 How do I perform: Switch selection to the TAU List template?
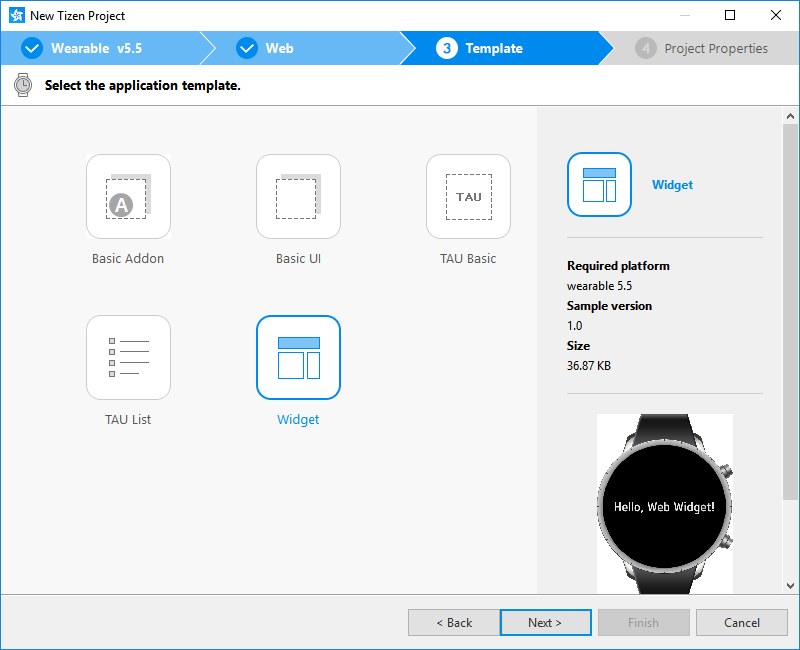pos(128,357)
